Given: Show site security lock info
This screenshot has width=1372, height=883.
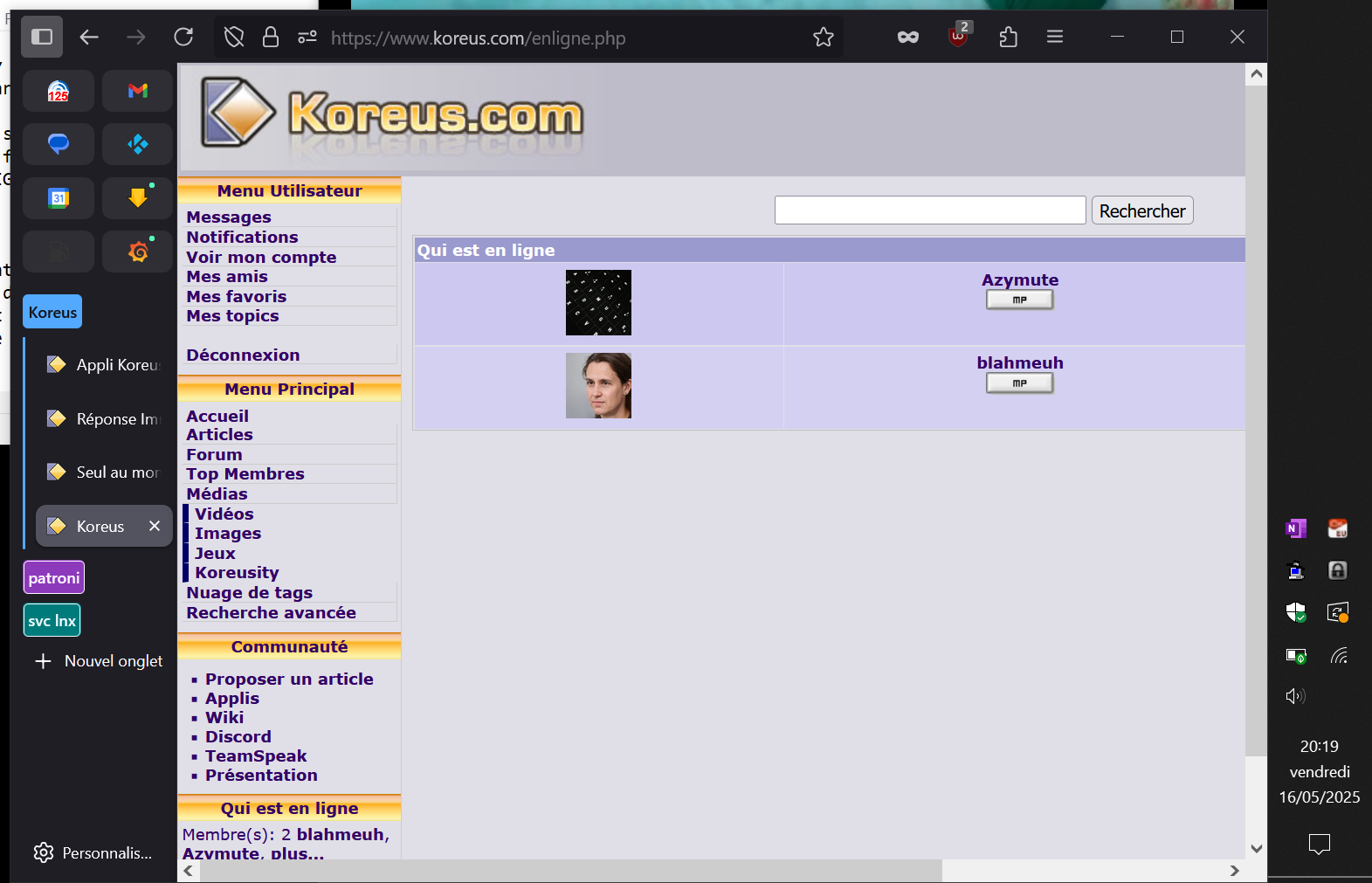Looking at the screenshot, I should pyautogui.click(x=271, y=37).
